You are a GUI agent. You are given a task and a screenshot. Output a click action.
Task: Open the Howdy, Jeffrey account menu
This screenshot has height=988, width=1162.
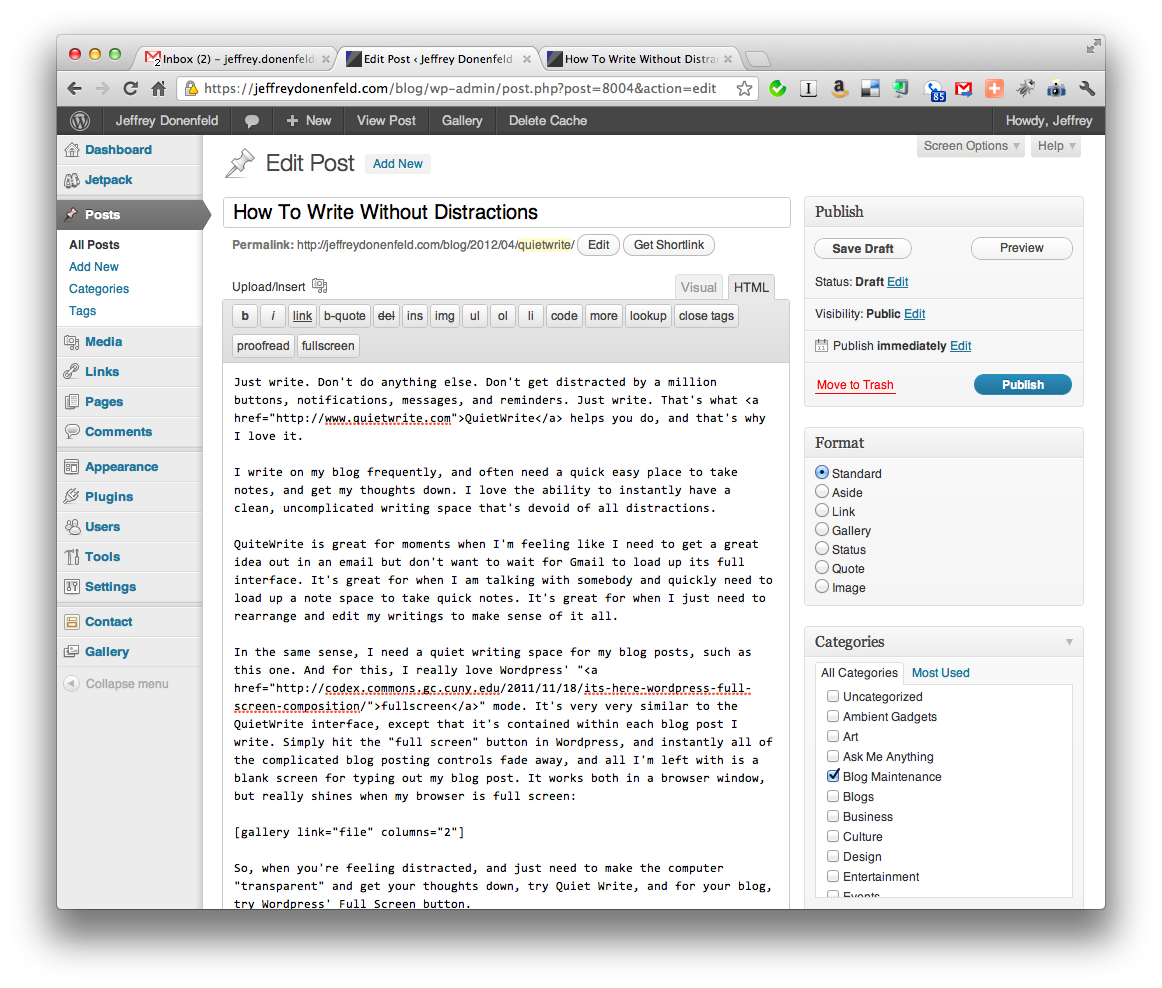coord(1049,121)
